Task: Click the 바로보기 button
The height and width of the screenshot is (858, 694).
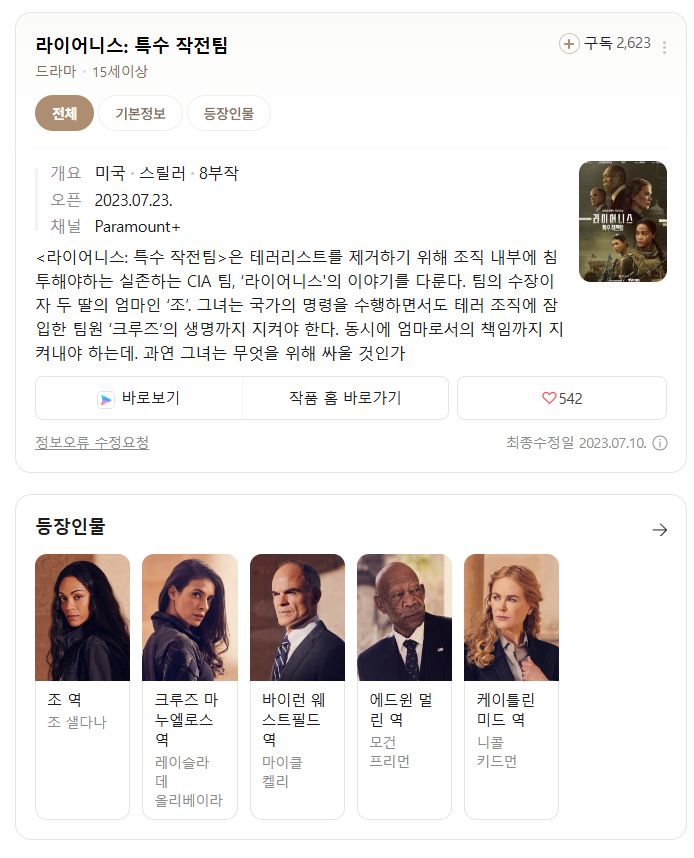Action: [139, 398]
